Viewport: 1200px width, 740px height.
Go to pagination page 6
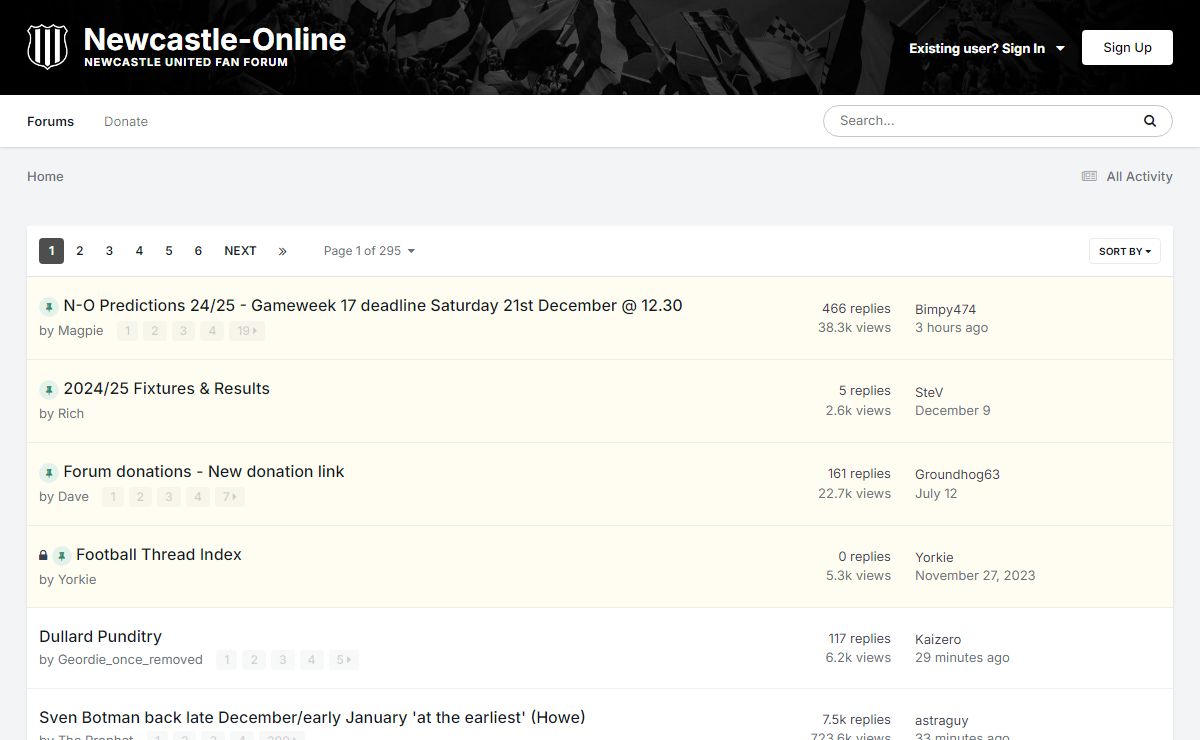coord(198,251)
